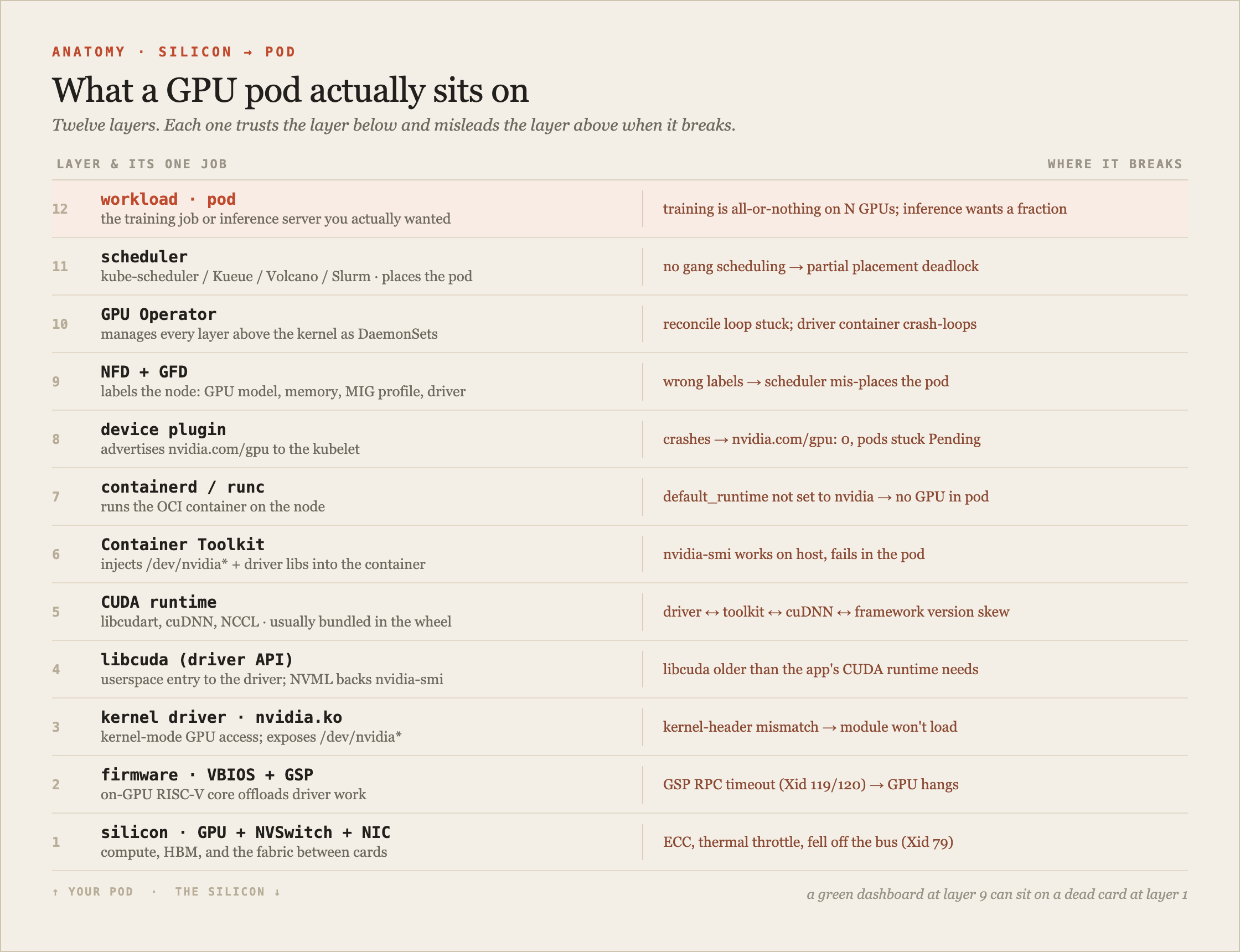The width and height of the screenshot is (1240, 952).
Task: Click 'injects /dev/nvidia* + driver libs into the container'
Action: (x=263, y=564)
